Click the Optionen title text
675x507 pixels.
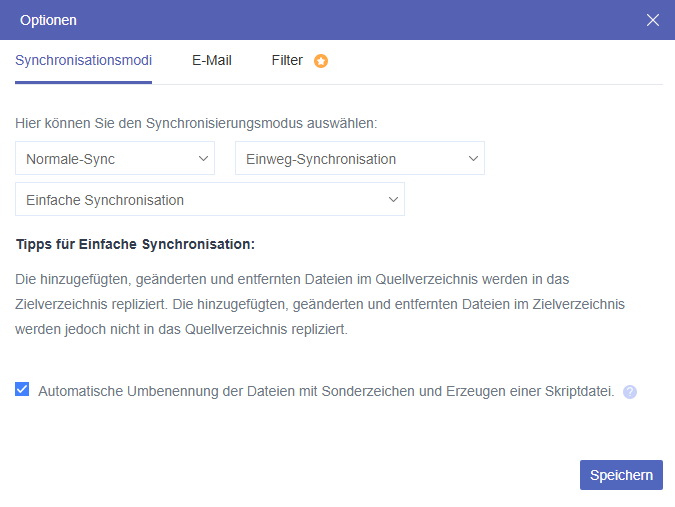click(x=48, y=20)
